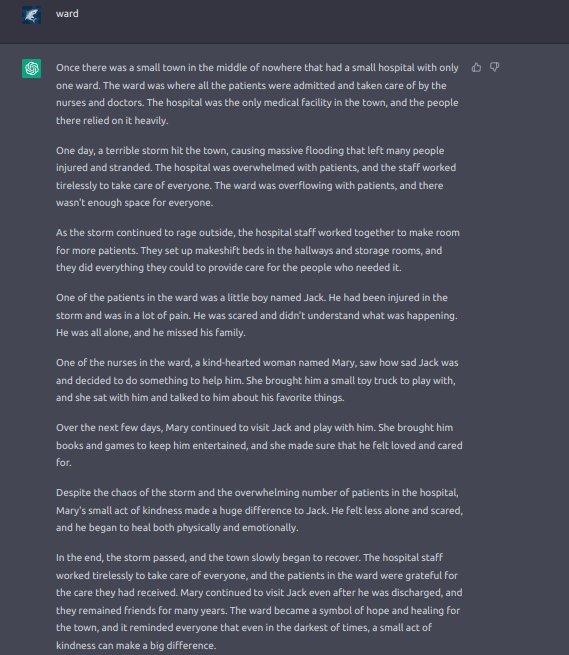The width and height of the screenshot is (569, 655).
Task: Click the paragraph starting "In the end, the storm passed"
Action: (x=259, y=602)
